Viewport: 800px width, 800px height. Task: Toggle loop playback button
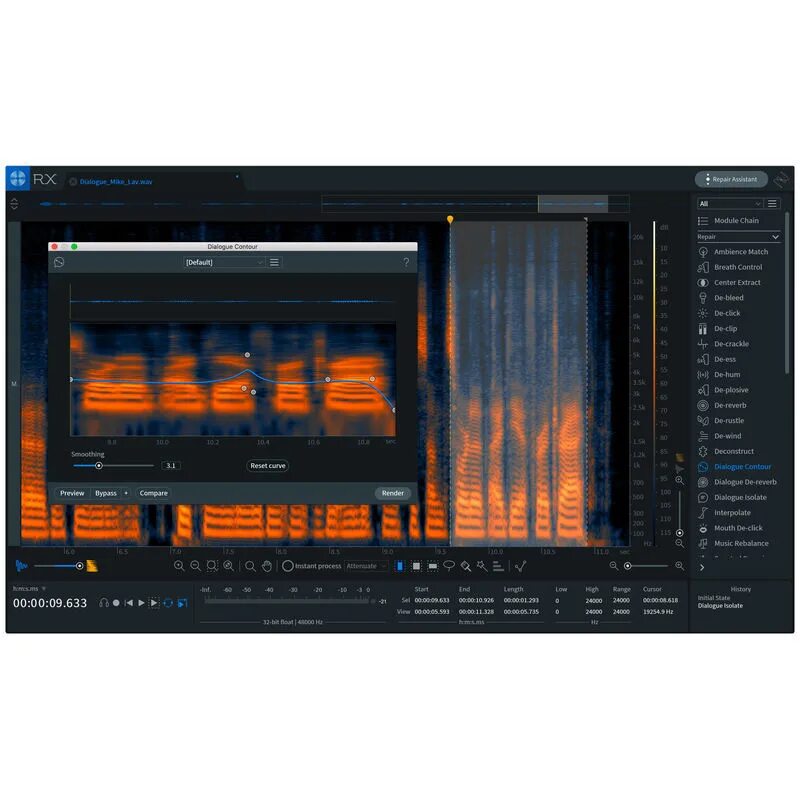[168, 603]
